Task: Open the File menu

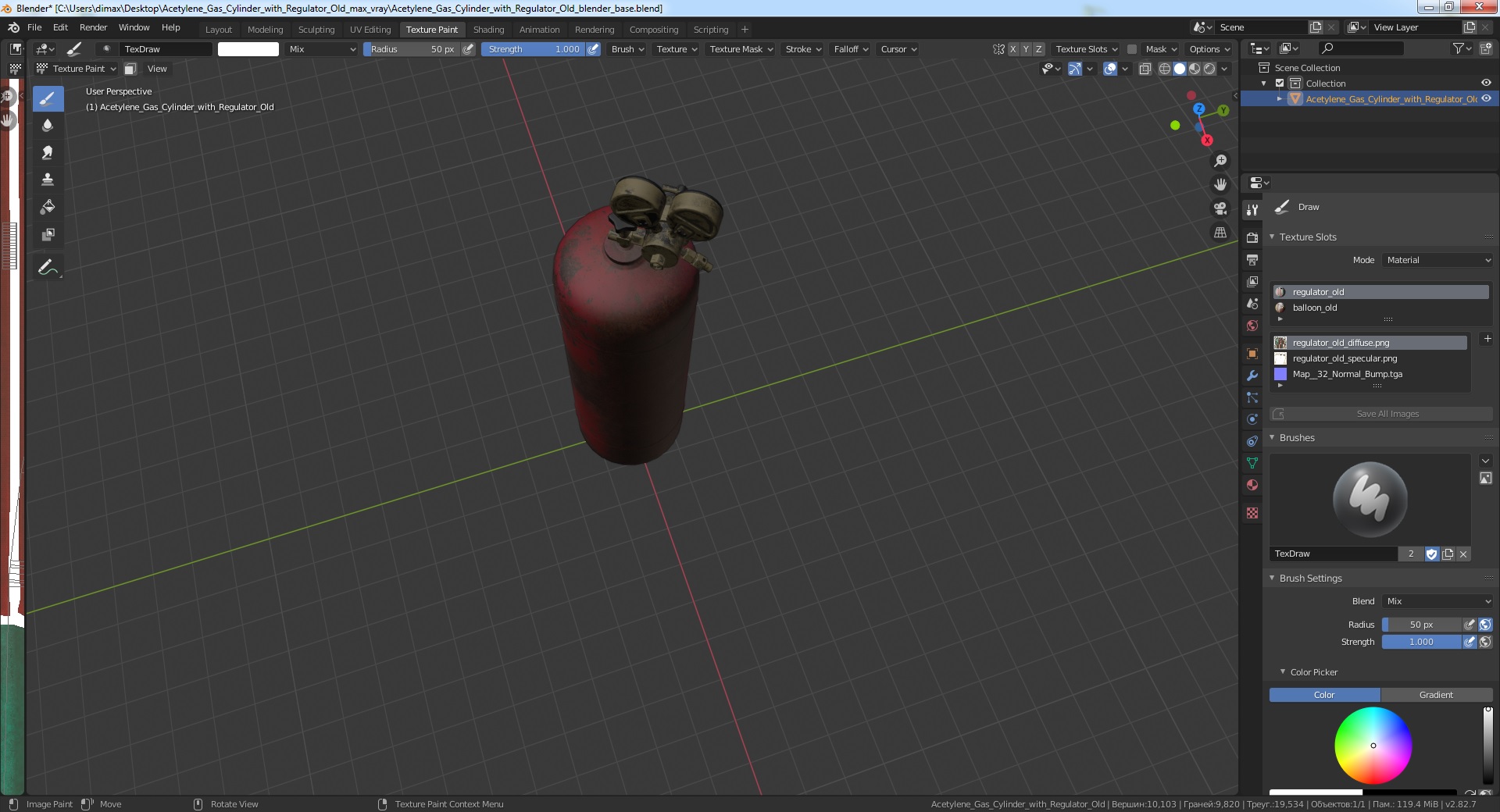Action: click(x=34, y=27)
